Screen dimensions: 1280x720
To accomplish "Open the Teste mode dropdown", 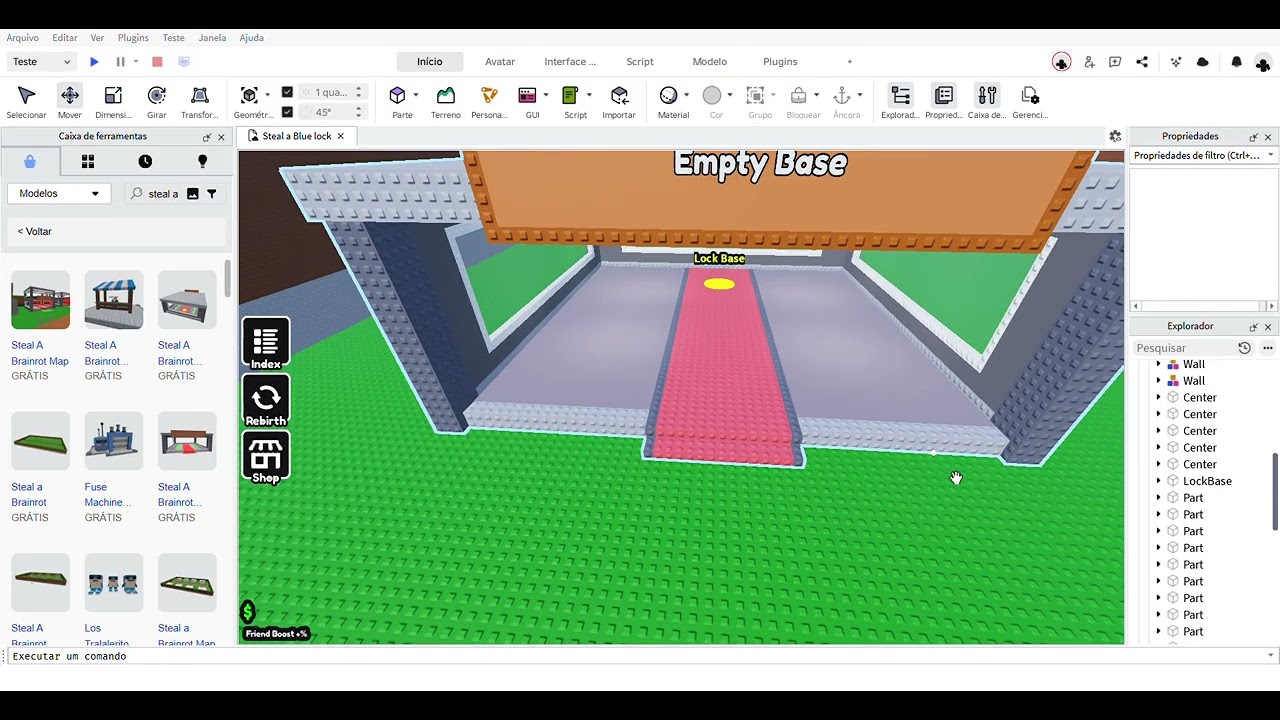I will (x=42, y=62).
